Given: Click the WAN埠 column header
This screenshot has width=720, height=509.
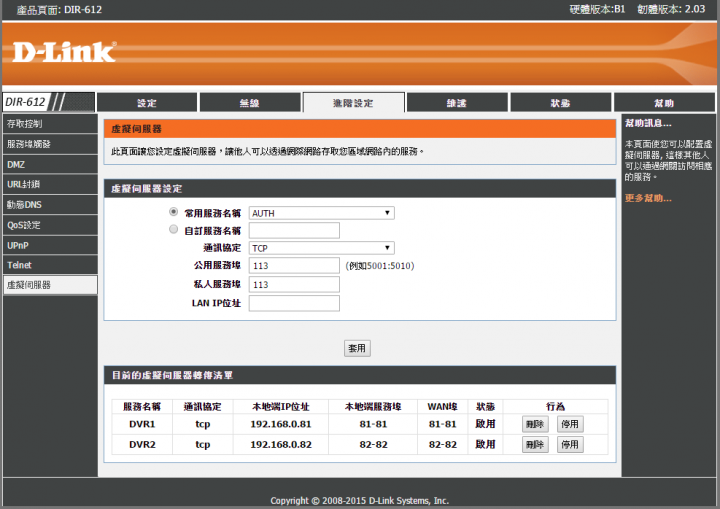Looking at the screenshot, I should [442, 407].
